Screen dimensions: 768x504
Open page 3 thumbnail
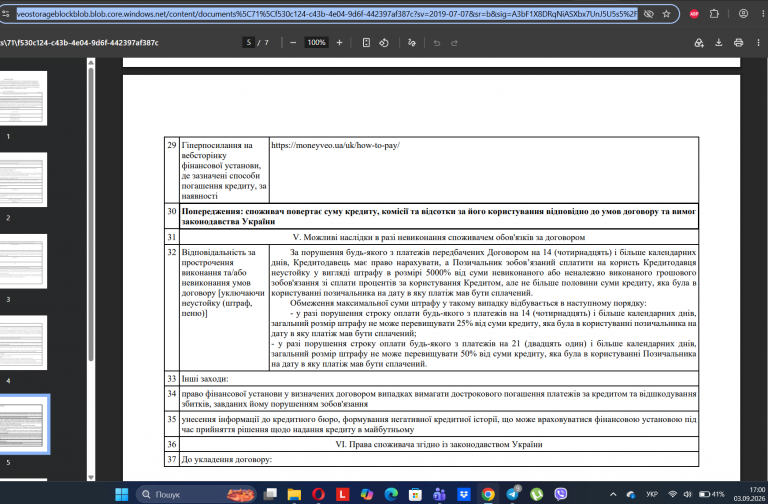(x=23, y=261)
